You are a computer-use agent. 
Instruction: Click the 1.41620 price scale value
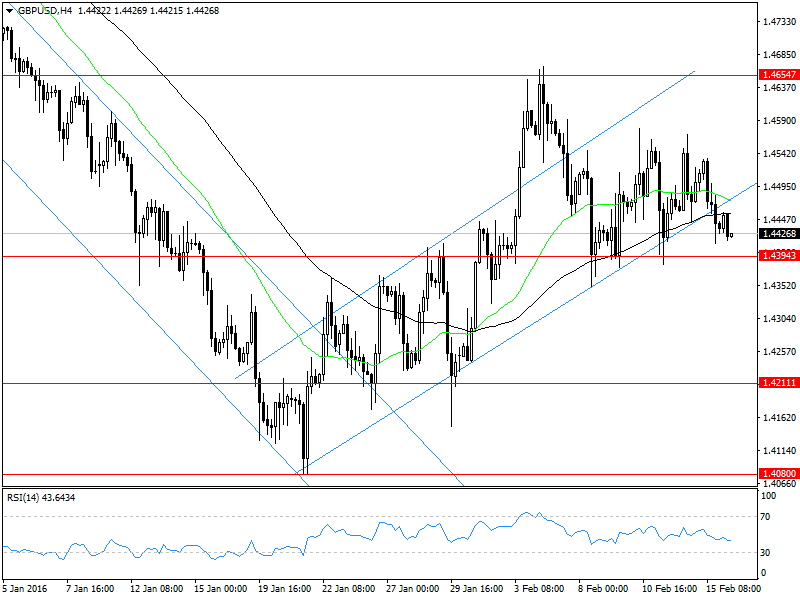pos(780,418)
